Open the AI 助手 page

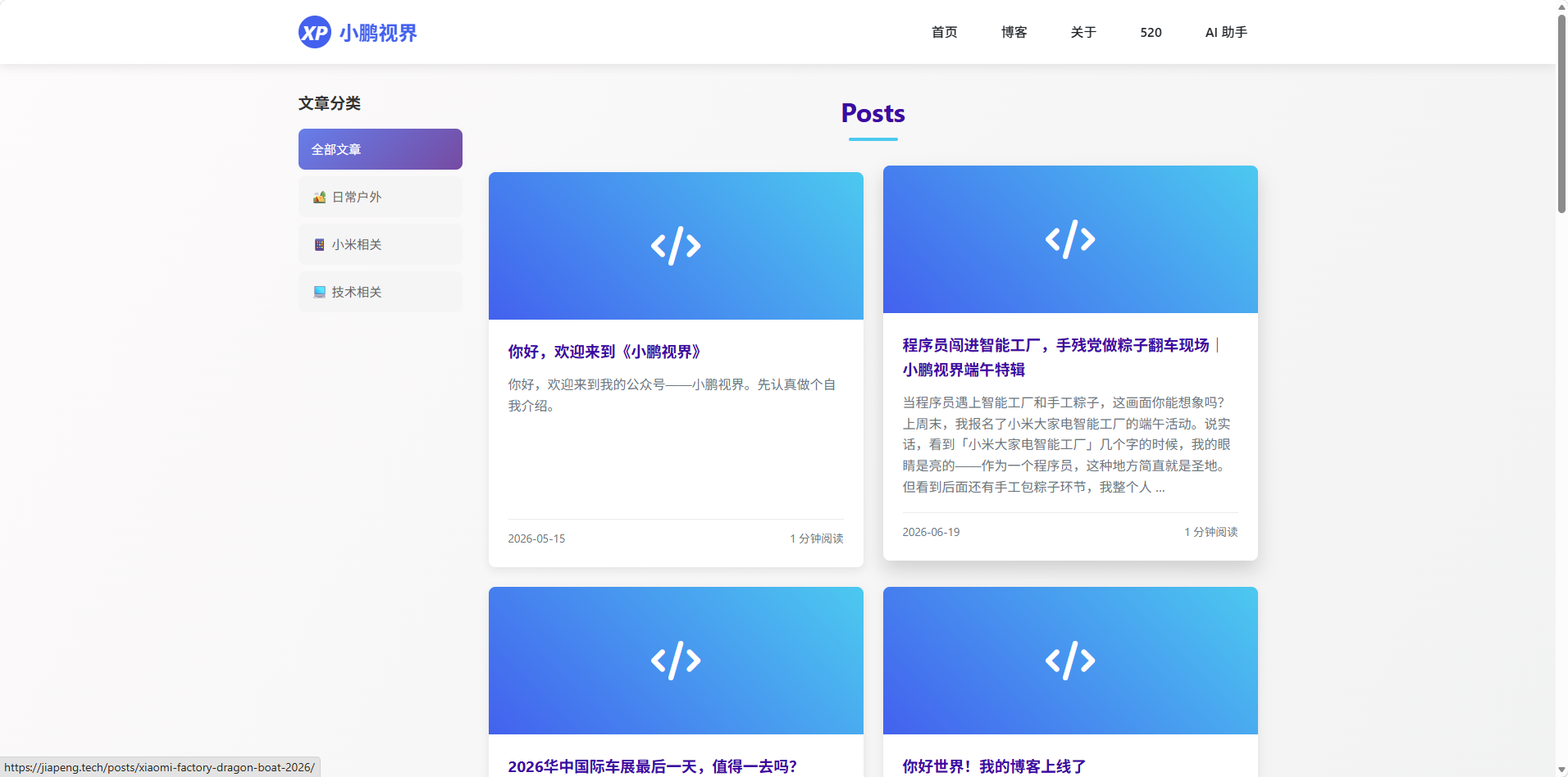1226,32
